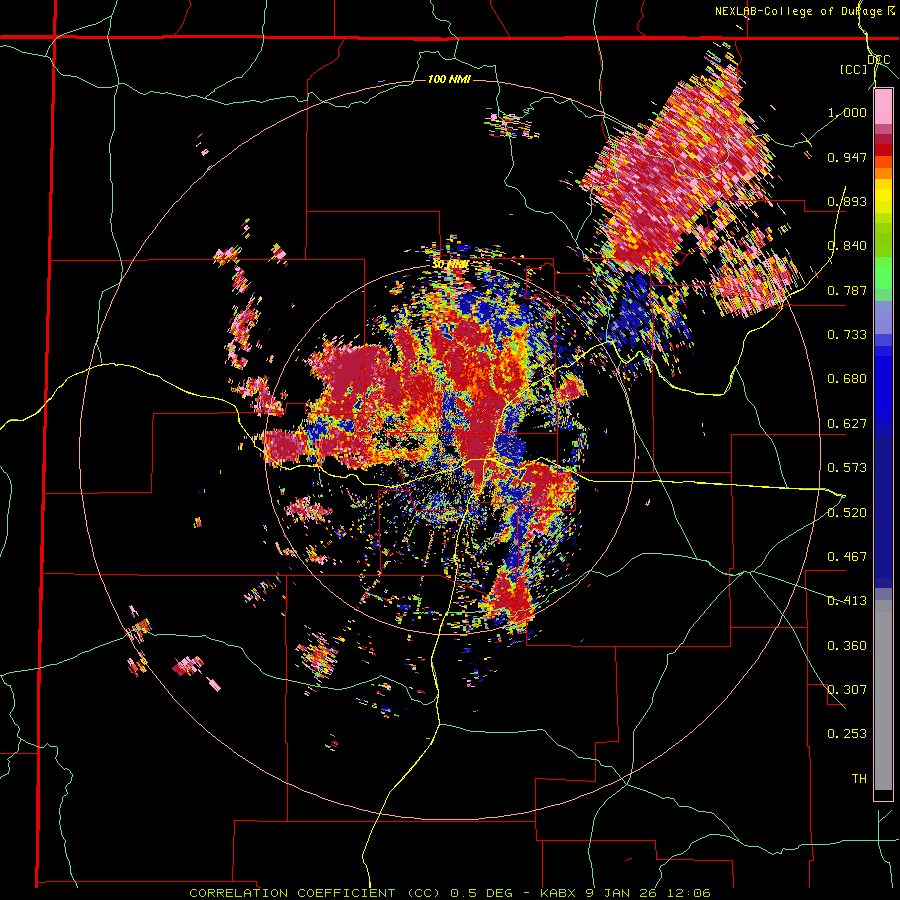The height and width of the screenshot is (900, 900).
Task: Click the 0.893 scale value
Action: (x=847, y=201)
